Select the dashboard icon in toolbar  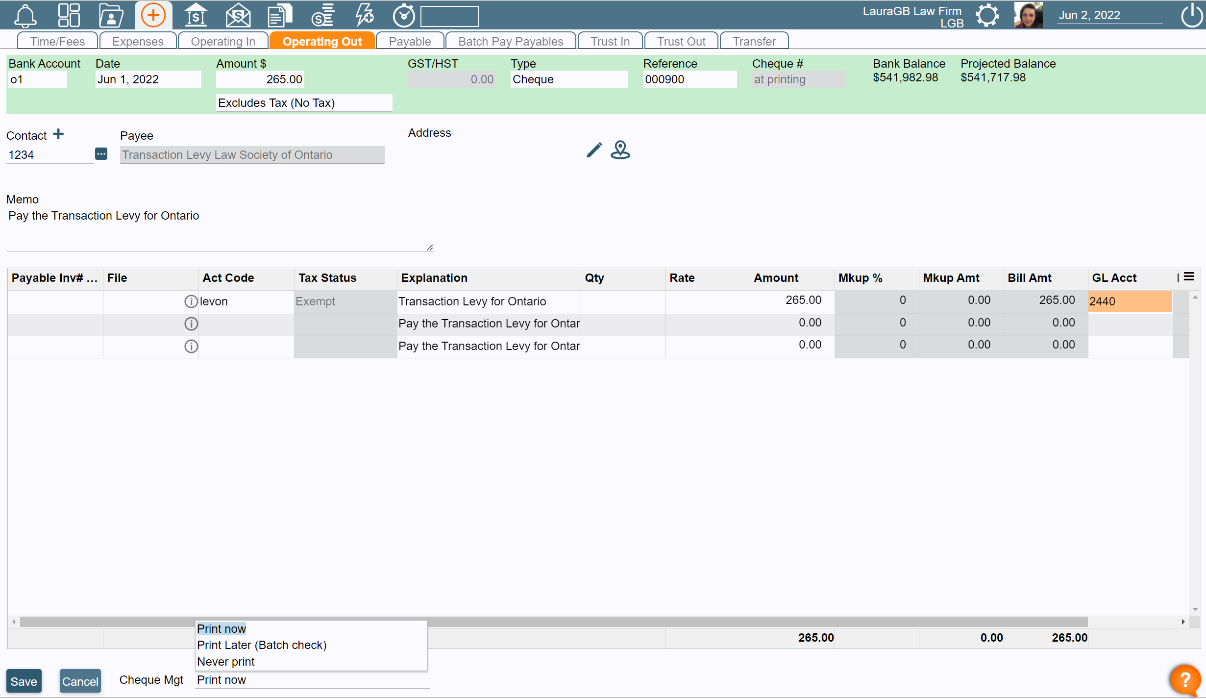(x=68, y=15)
